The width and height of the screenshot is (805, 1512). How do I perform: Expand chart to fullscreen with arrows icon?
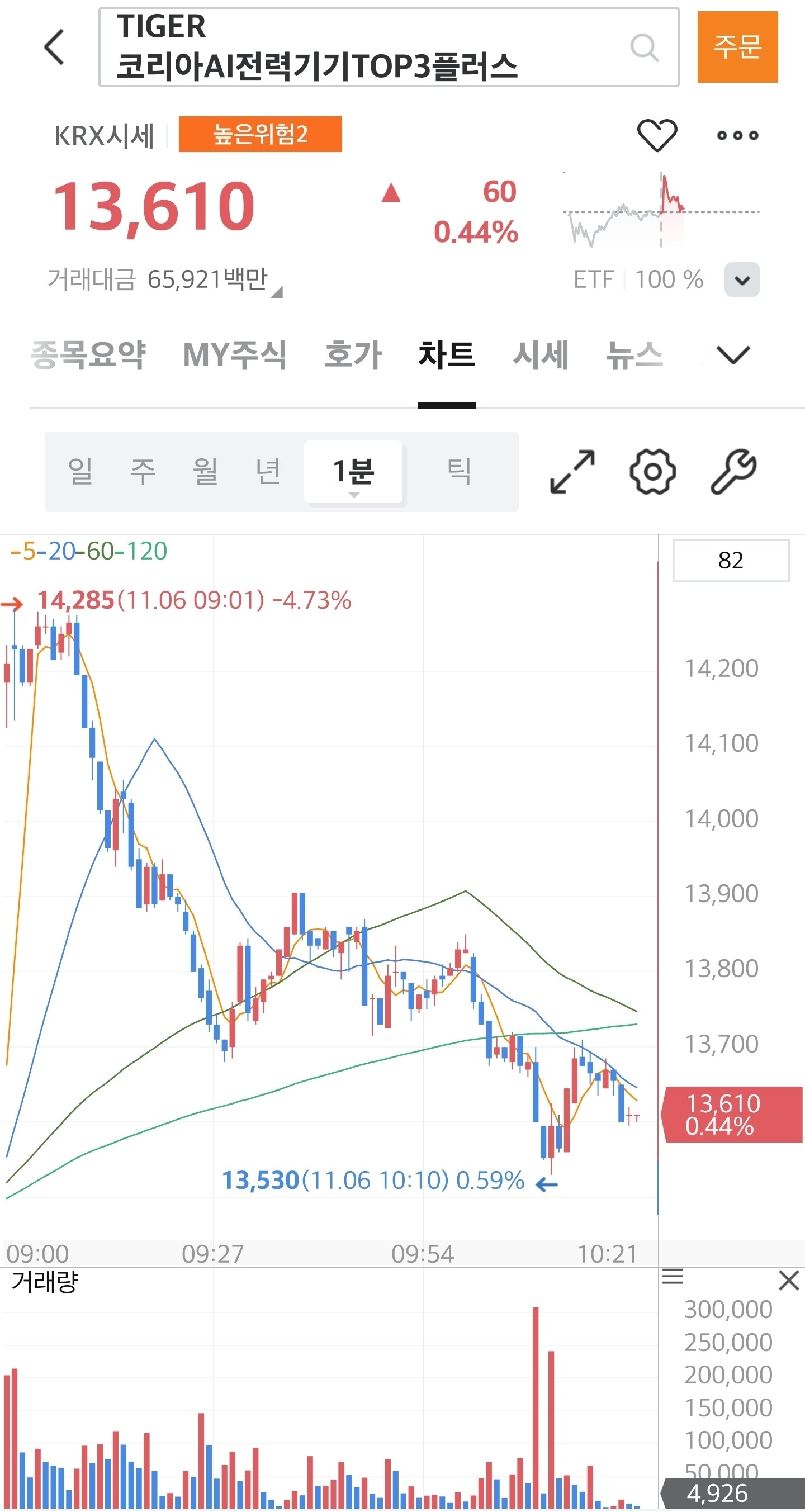pos(572,471)
